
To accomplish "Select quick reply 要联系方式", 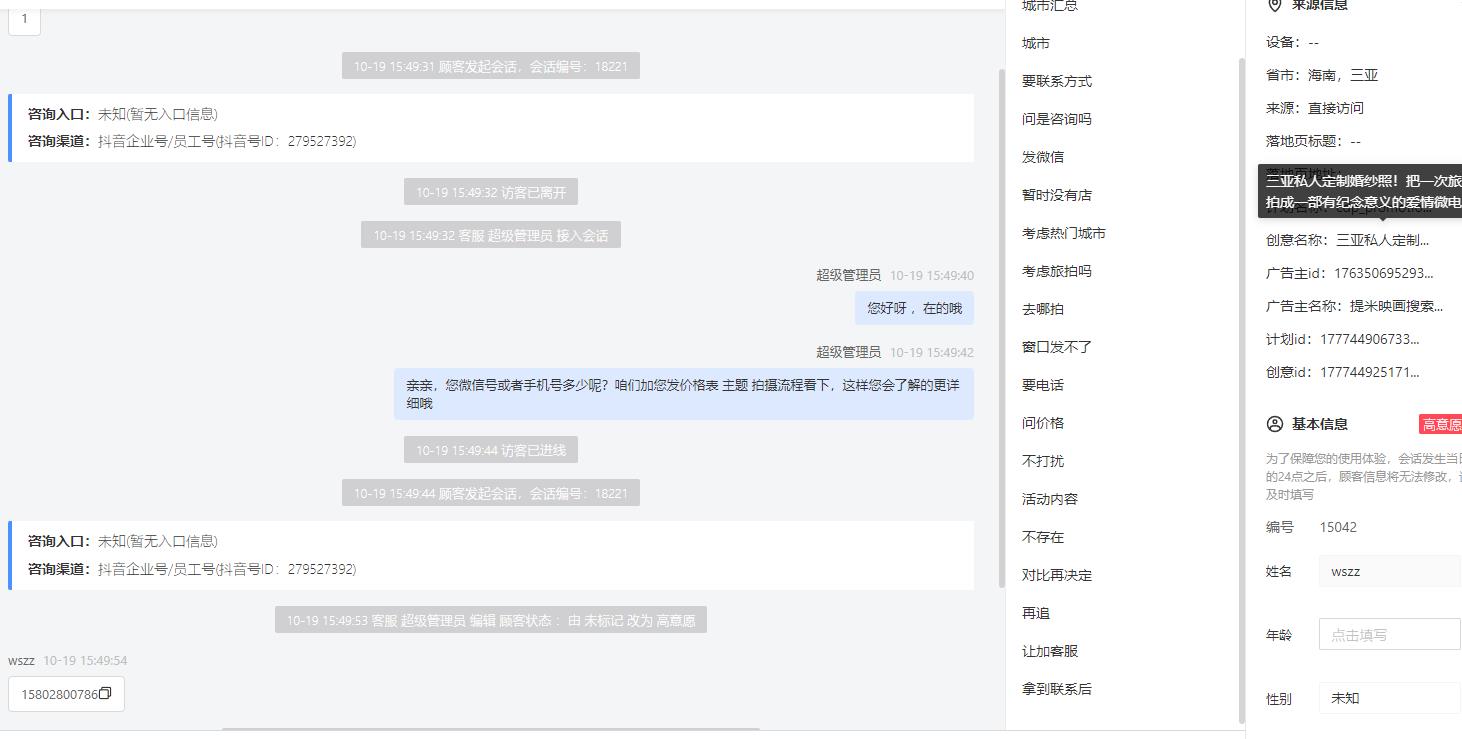I will tap(1057, 81).
